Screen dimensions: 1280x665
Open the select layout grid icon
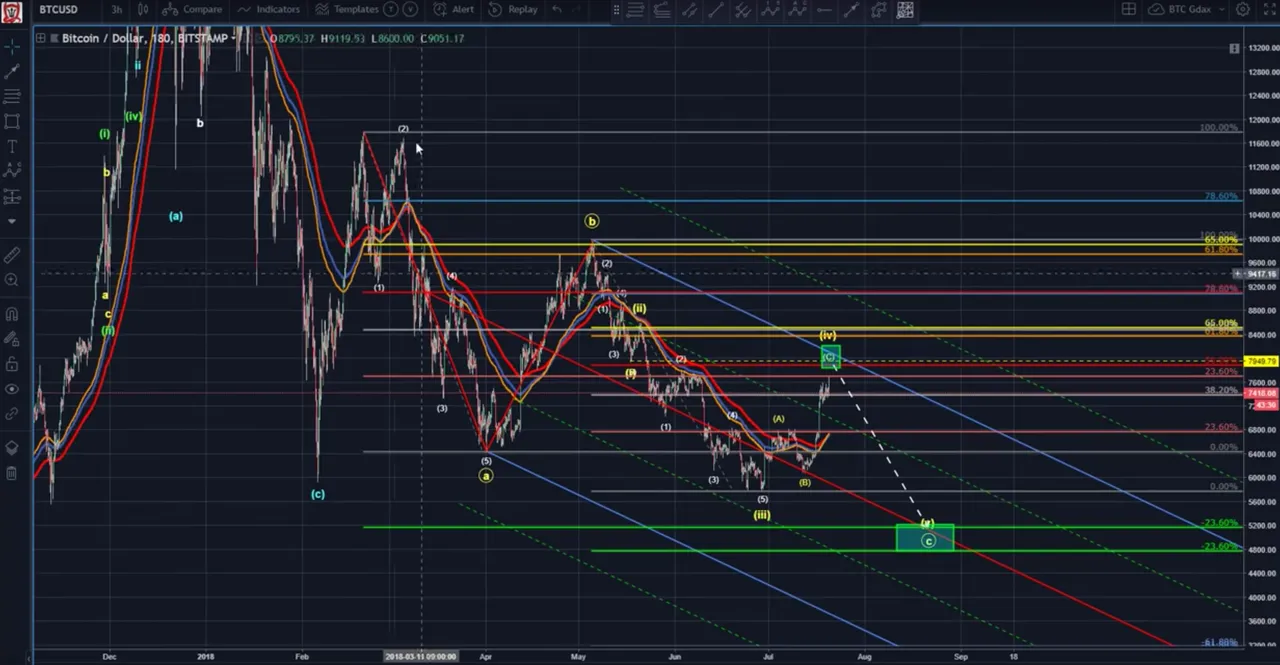(1128, 9)
